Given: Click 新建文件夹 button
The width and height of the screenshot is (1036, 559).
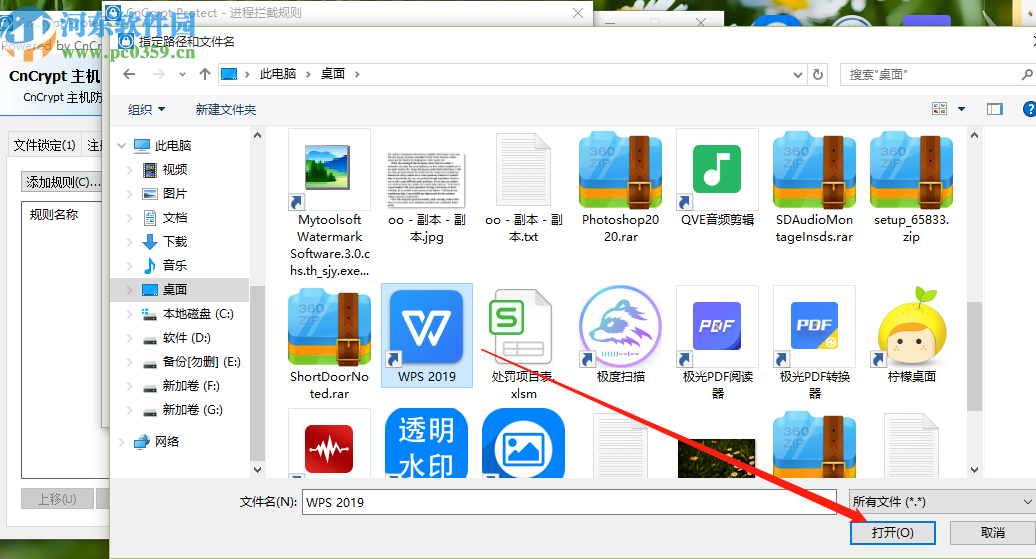Looking at the screenshot, I should (225, 110).
